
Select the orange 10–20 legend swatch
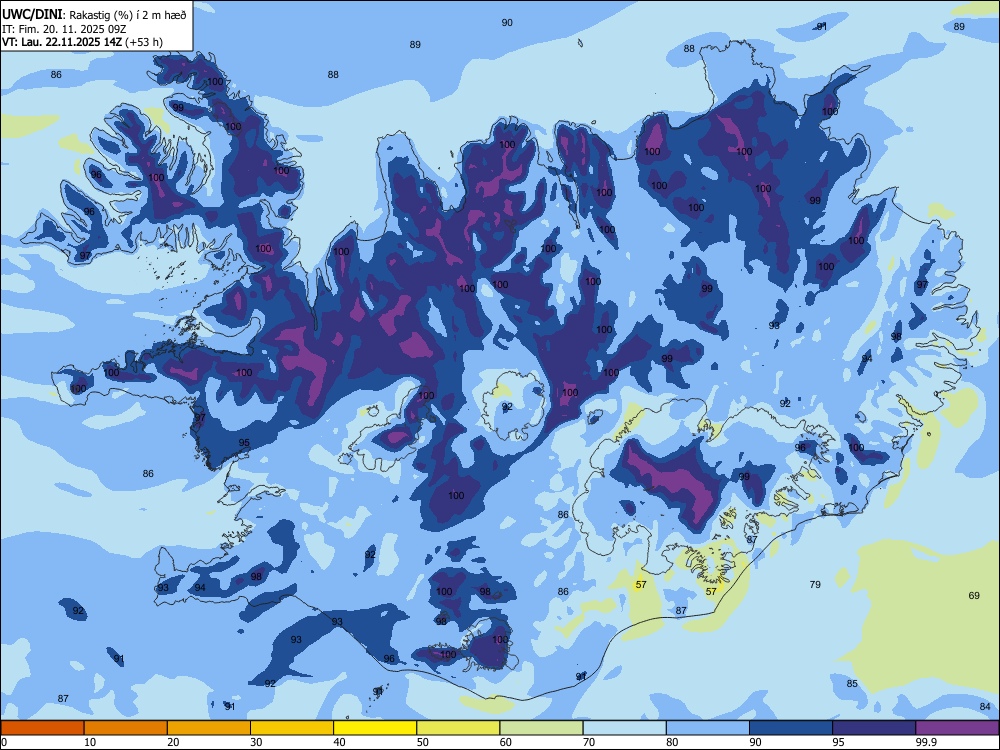point(126,728)
